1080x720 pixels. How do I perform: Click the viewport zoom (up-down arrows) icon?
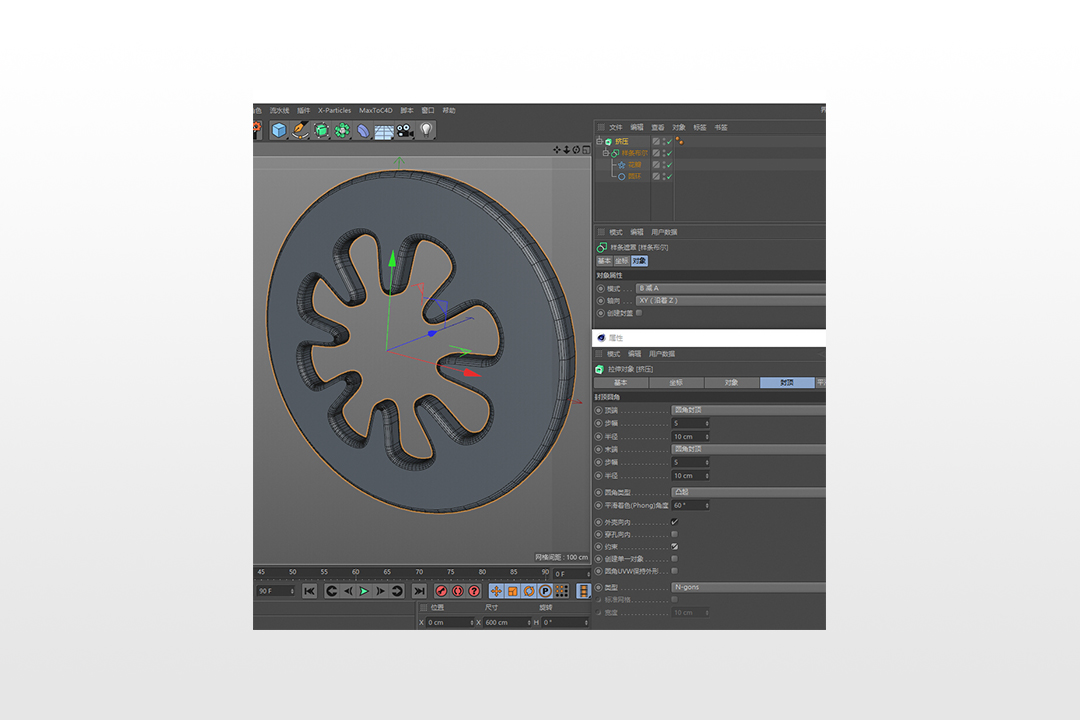click(566, 150)
